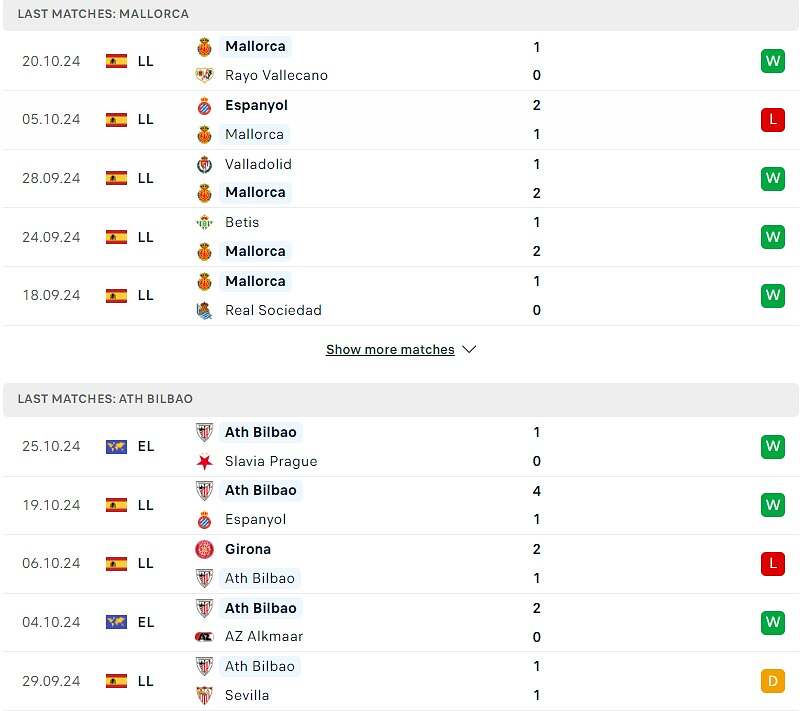The height and width of the screenshot is (711, 802).
Task: Open the Ath Bilbao vs Espanyol match row
Action: click(x=400, y=505)
